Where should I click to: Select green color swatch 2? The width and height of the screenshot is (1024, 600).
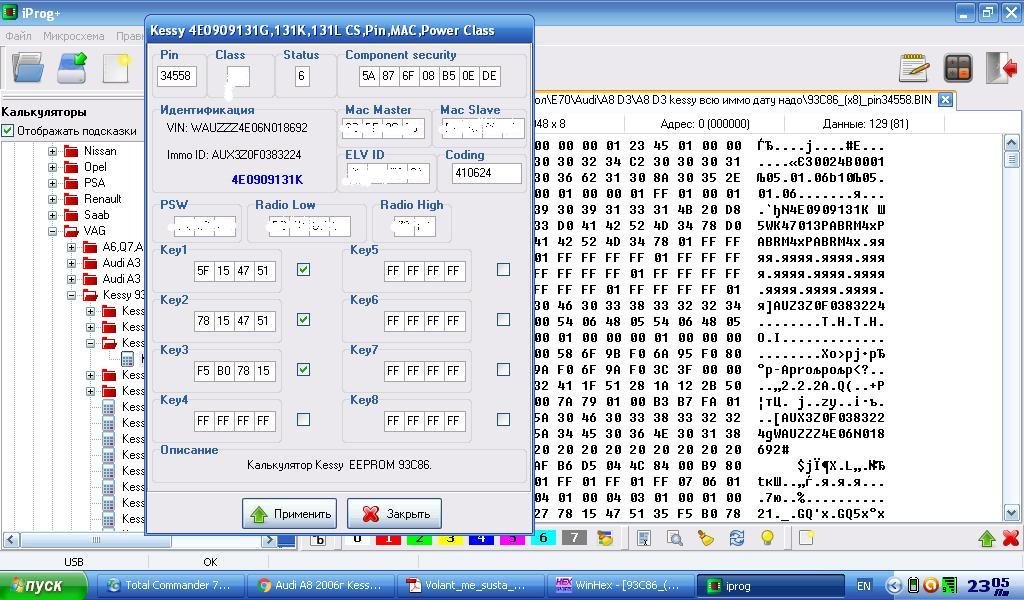pyautogui.click(x=419, y=539)
